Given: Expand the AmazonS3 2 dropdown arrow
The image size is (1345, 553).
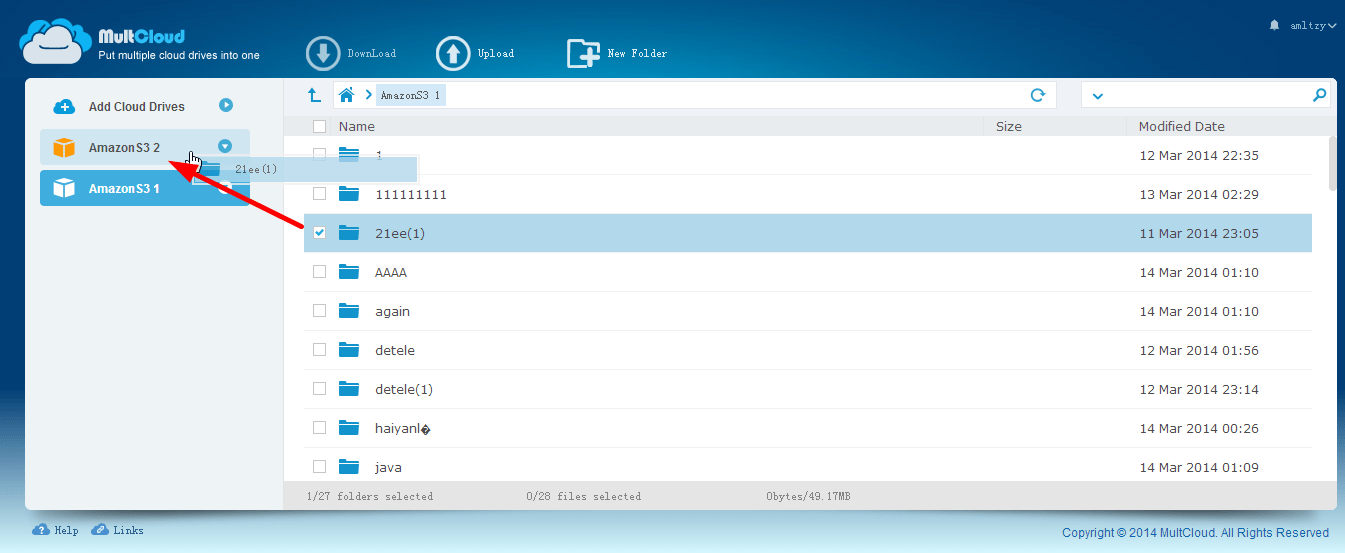Looking at the screenshot, I should tap(225, 146).
